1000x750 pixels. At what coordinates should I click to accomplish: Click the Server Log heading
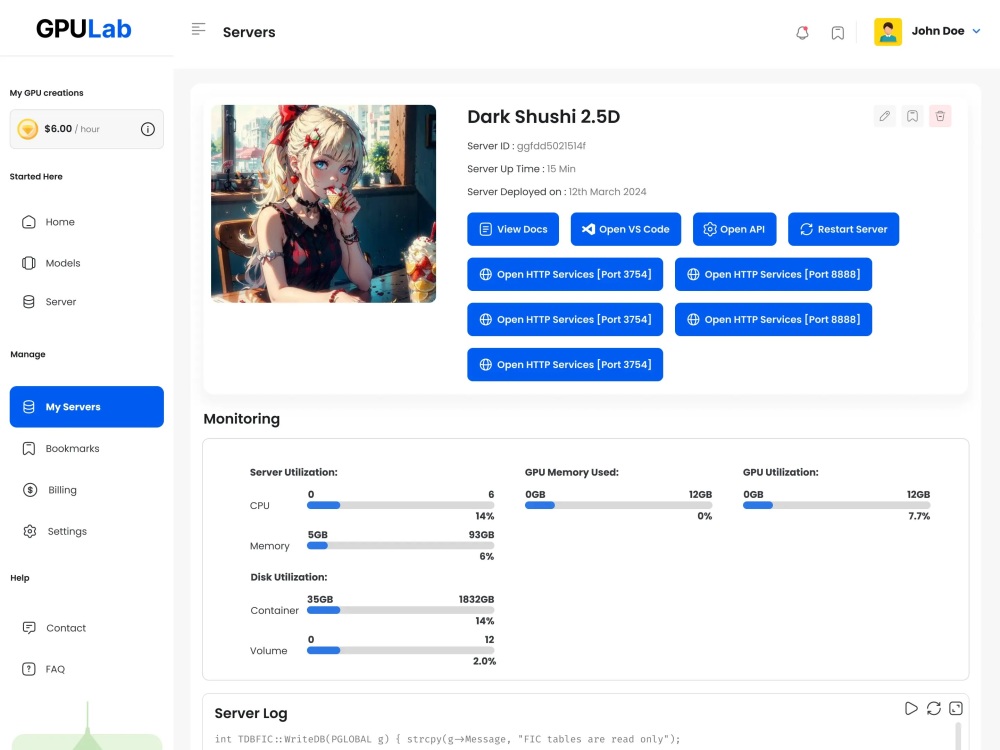(251, 713)
